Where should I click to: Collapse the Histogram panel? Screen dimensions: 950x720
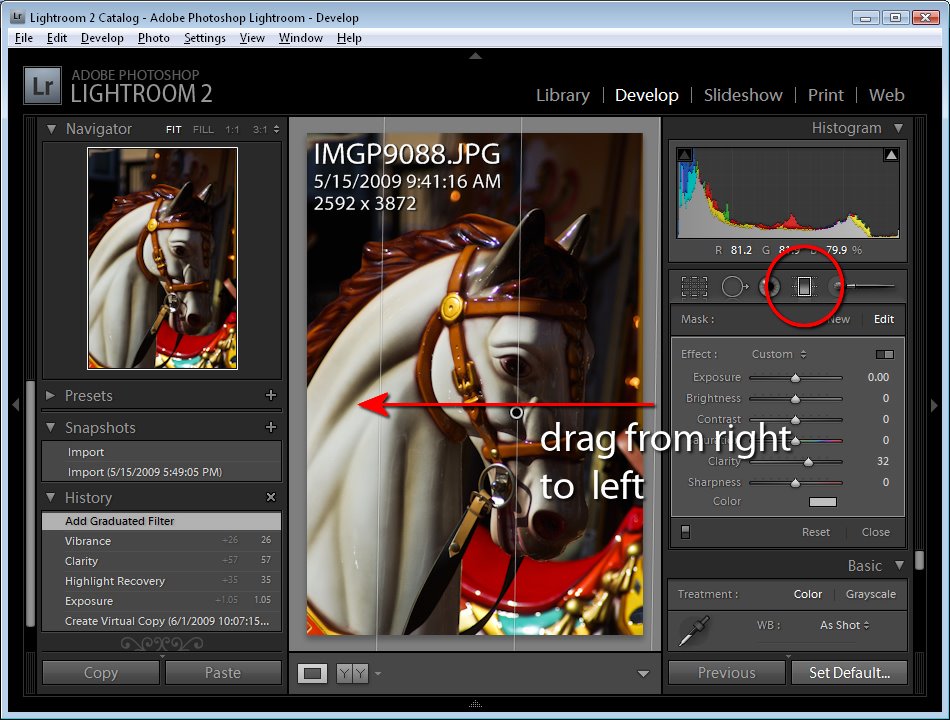(899, 128)
